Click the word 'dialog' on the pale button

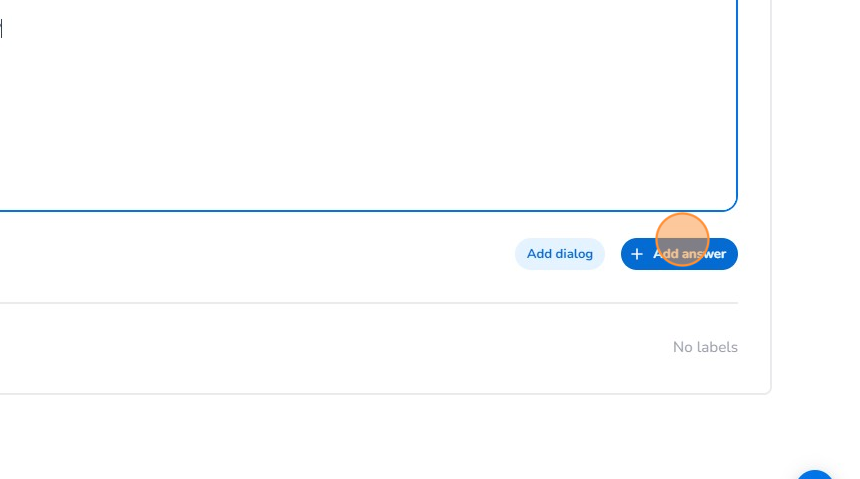pos(575,254)
